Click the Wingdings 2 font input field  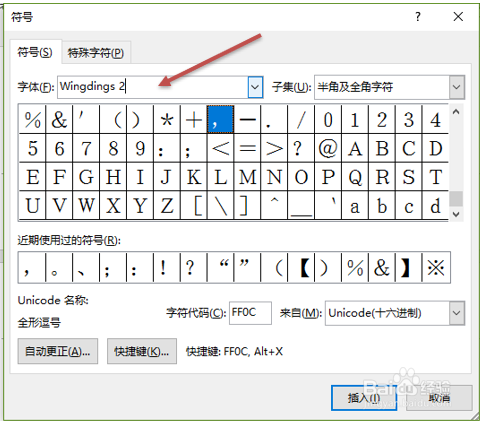click(152, 87)
